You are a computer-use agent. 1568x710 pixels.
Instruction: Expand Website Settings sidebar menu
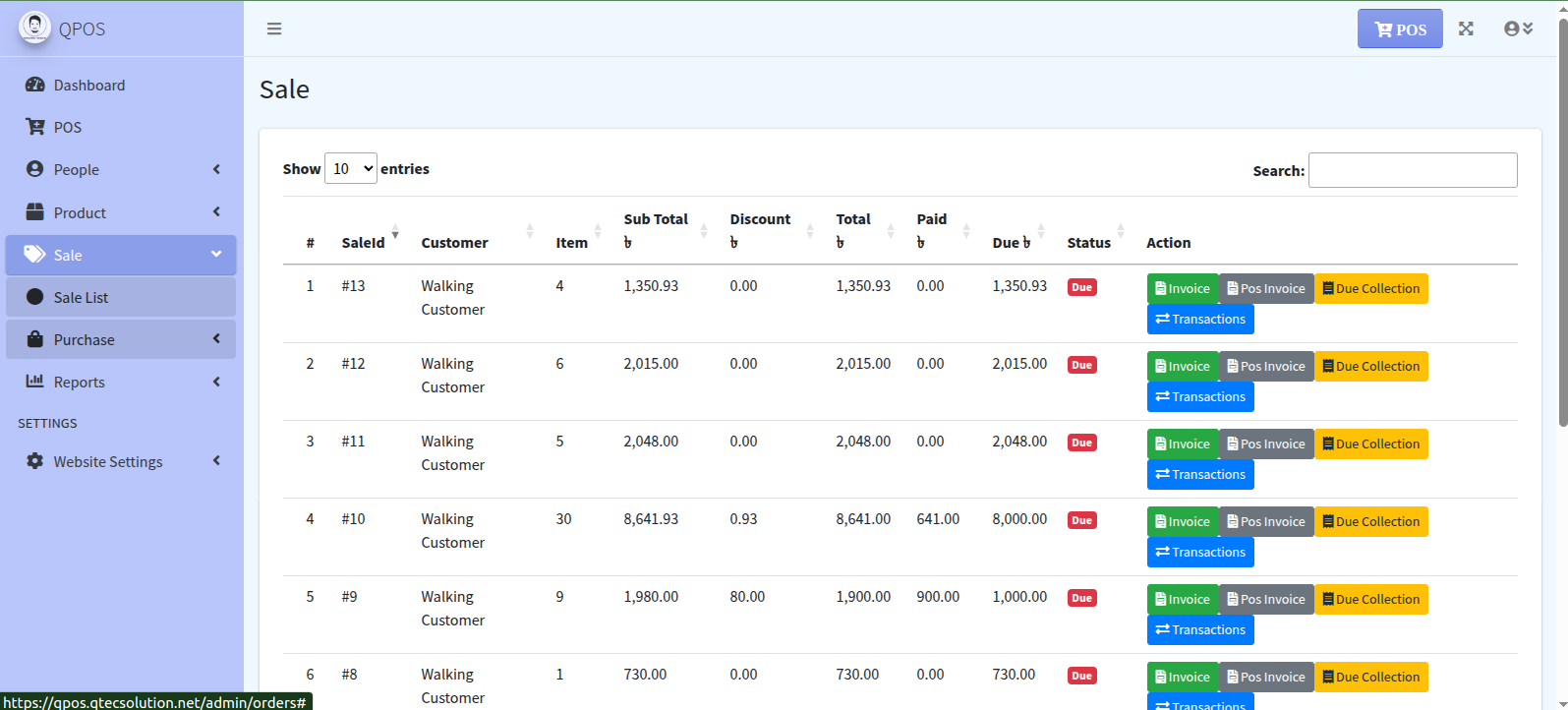point(121,461)
